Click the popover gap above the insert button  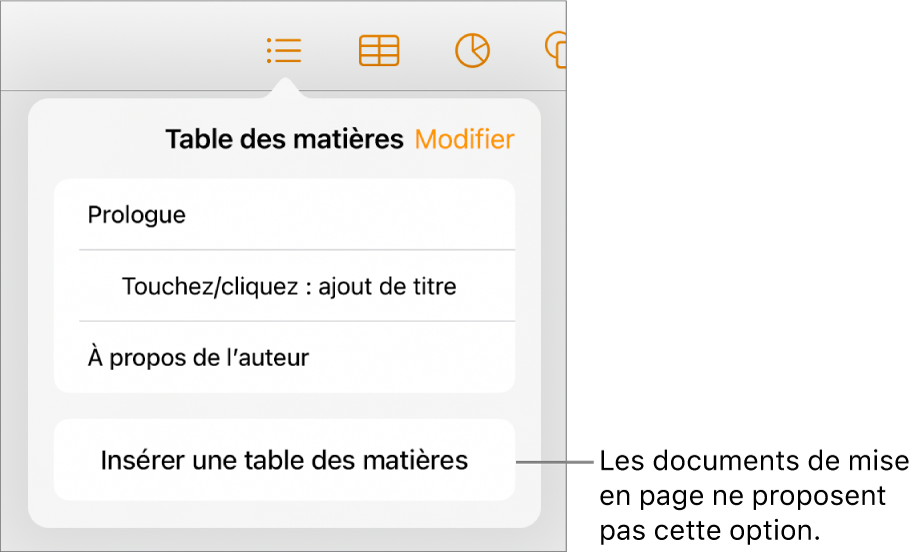(x=284, y=406)
